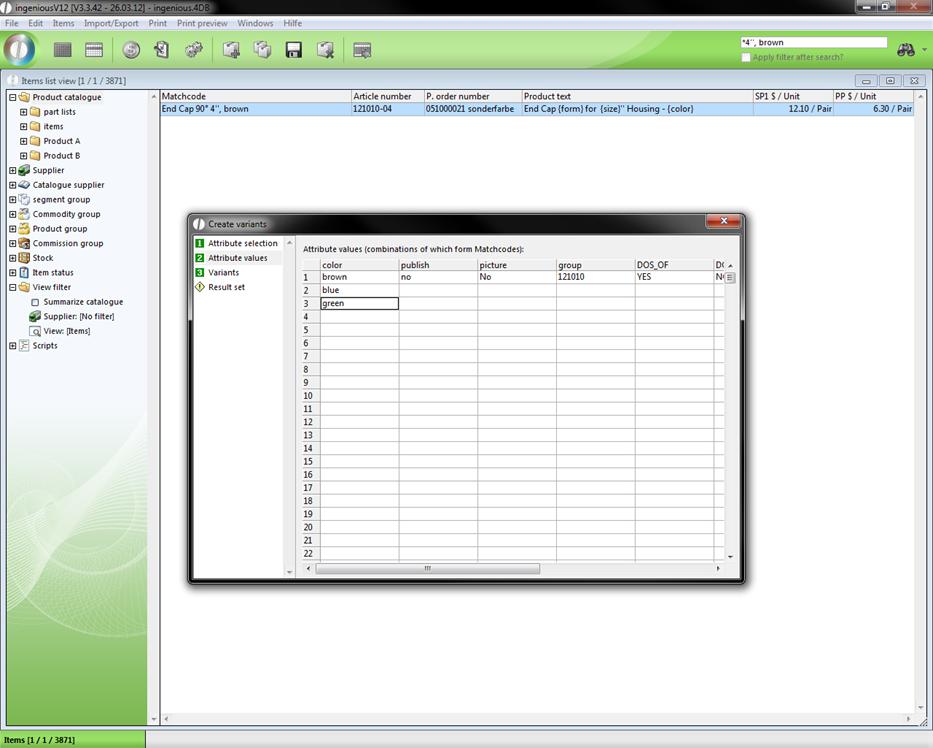Click the delete item toolbar icon
Viewport: 933px width, 748px height.
(325, 50)
